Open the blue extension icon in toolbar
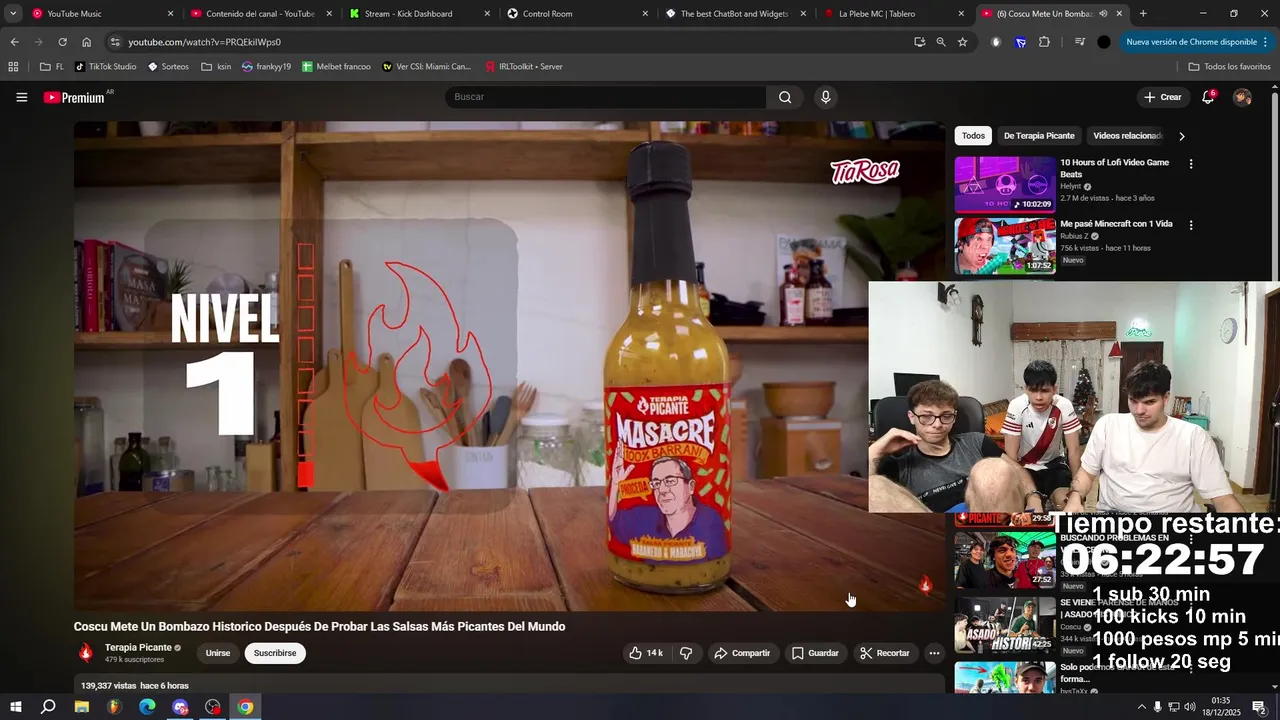 pyautogui.click(x=1020, y=42)
